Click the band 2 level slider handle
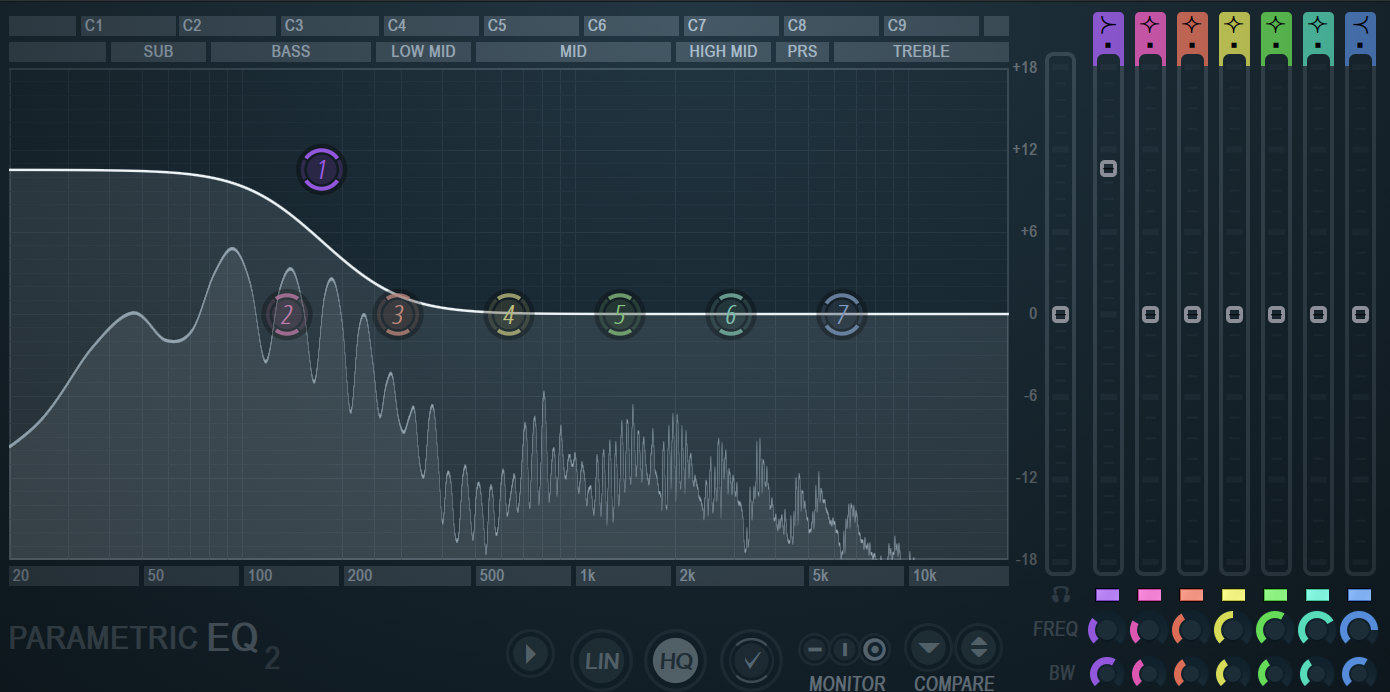Viewport: 1390px width, 692px height. point(1150,314)
